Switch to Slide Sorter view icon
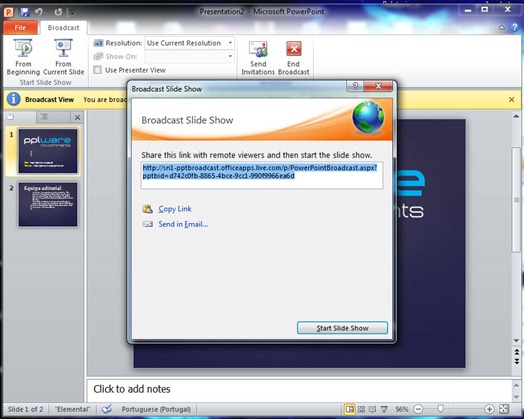This screenshot has height=419, width=524. pyautogui.click(x=361, y=409)
